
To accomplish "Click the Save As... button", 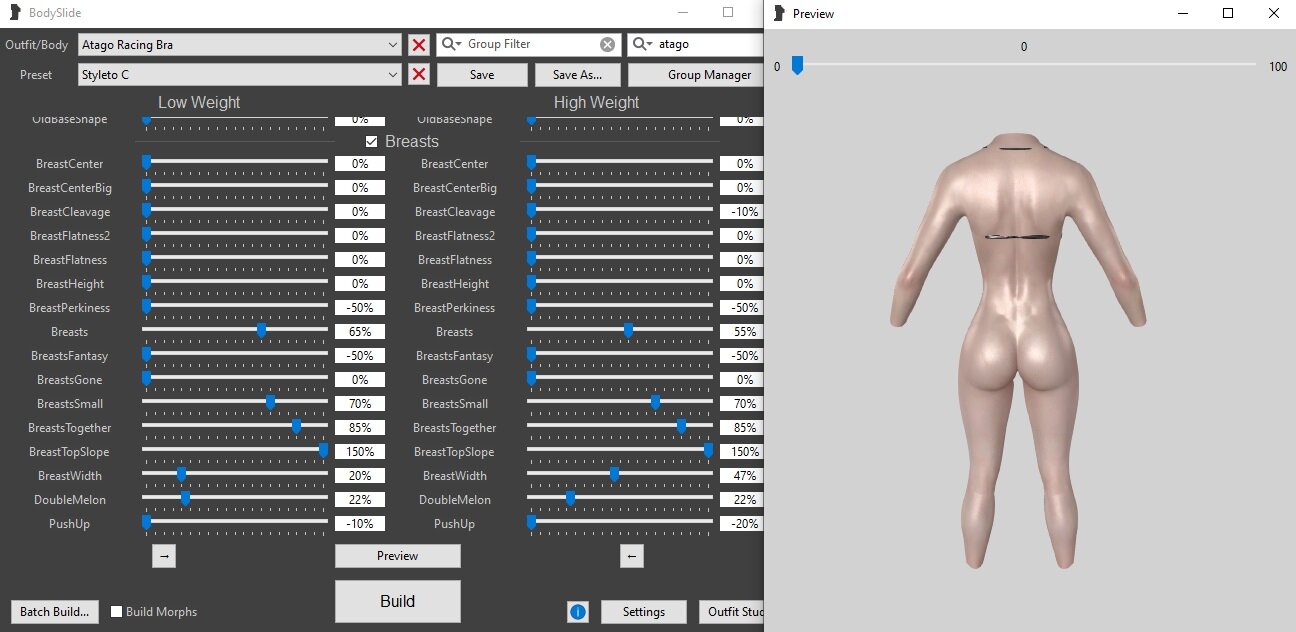I will (578, 75).
